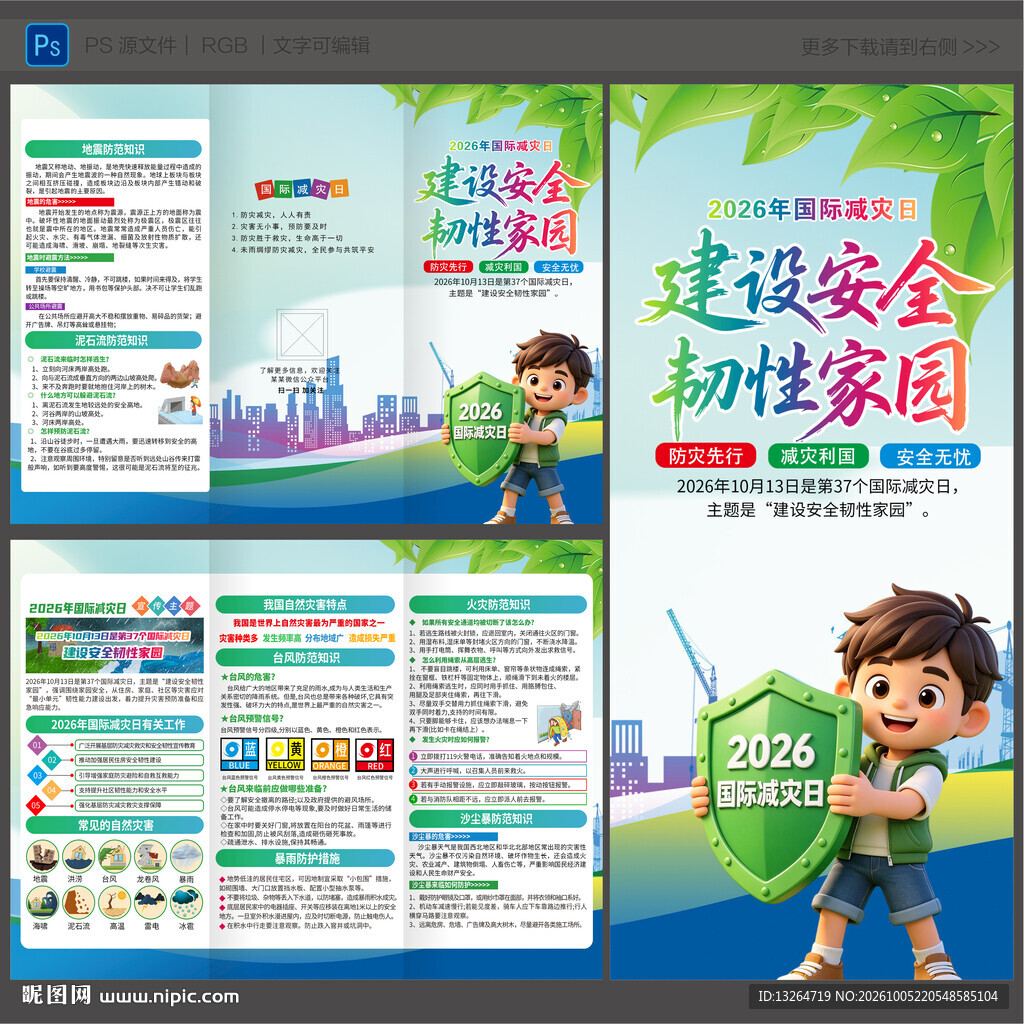Click the small green shield on brochure cover

(x=483, y=428)
